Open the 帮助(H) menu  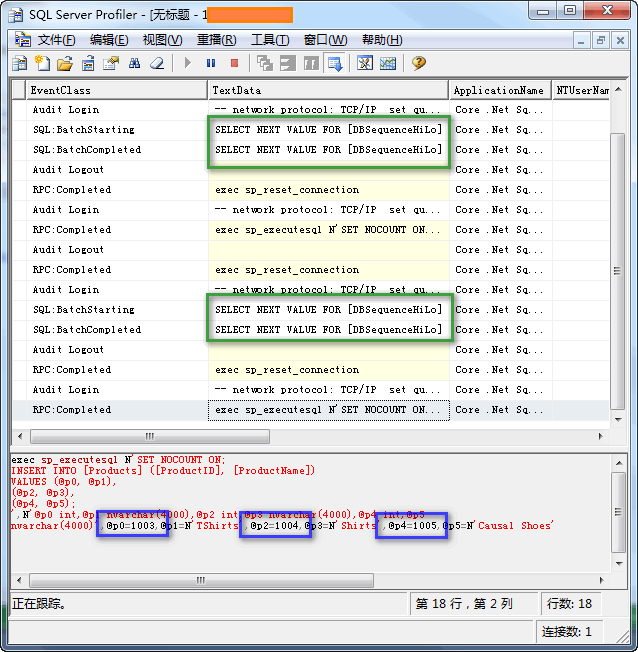[x=382, y=40]
